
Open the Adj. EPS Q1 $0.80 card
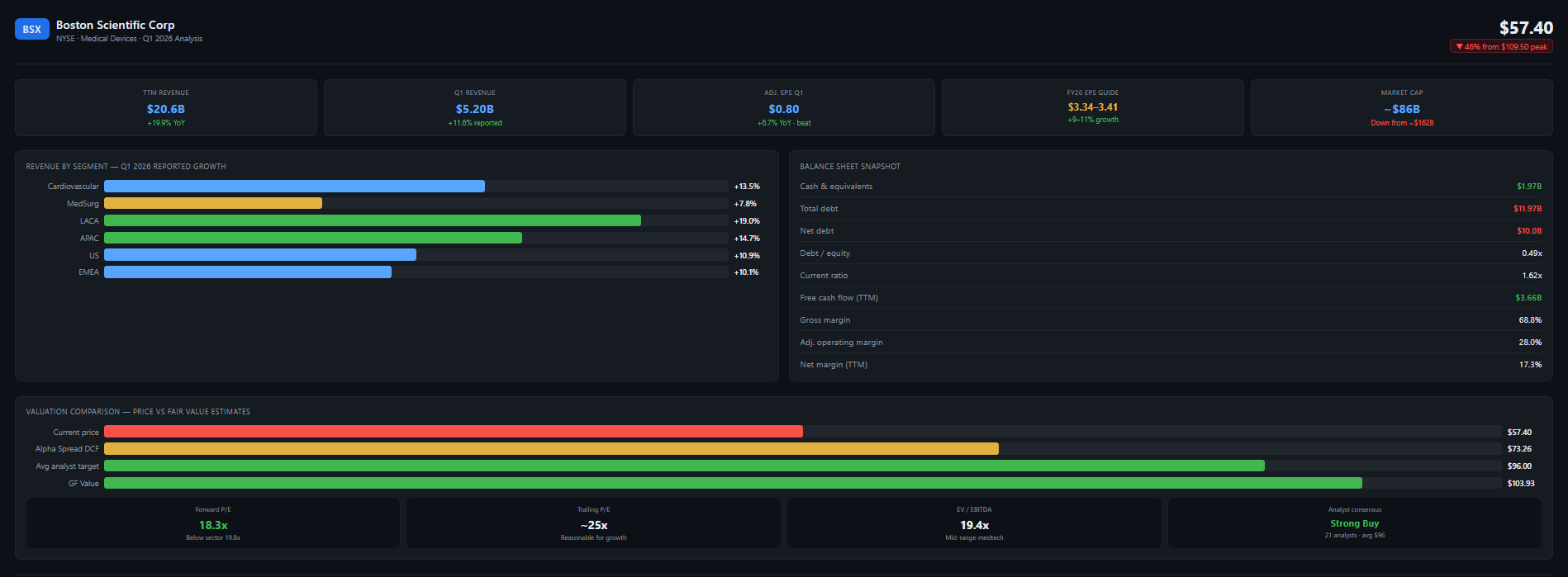784,107
